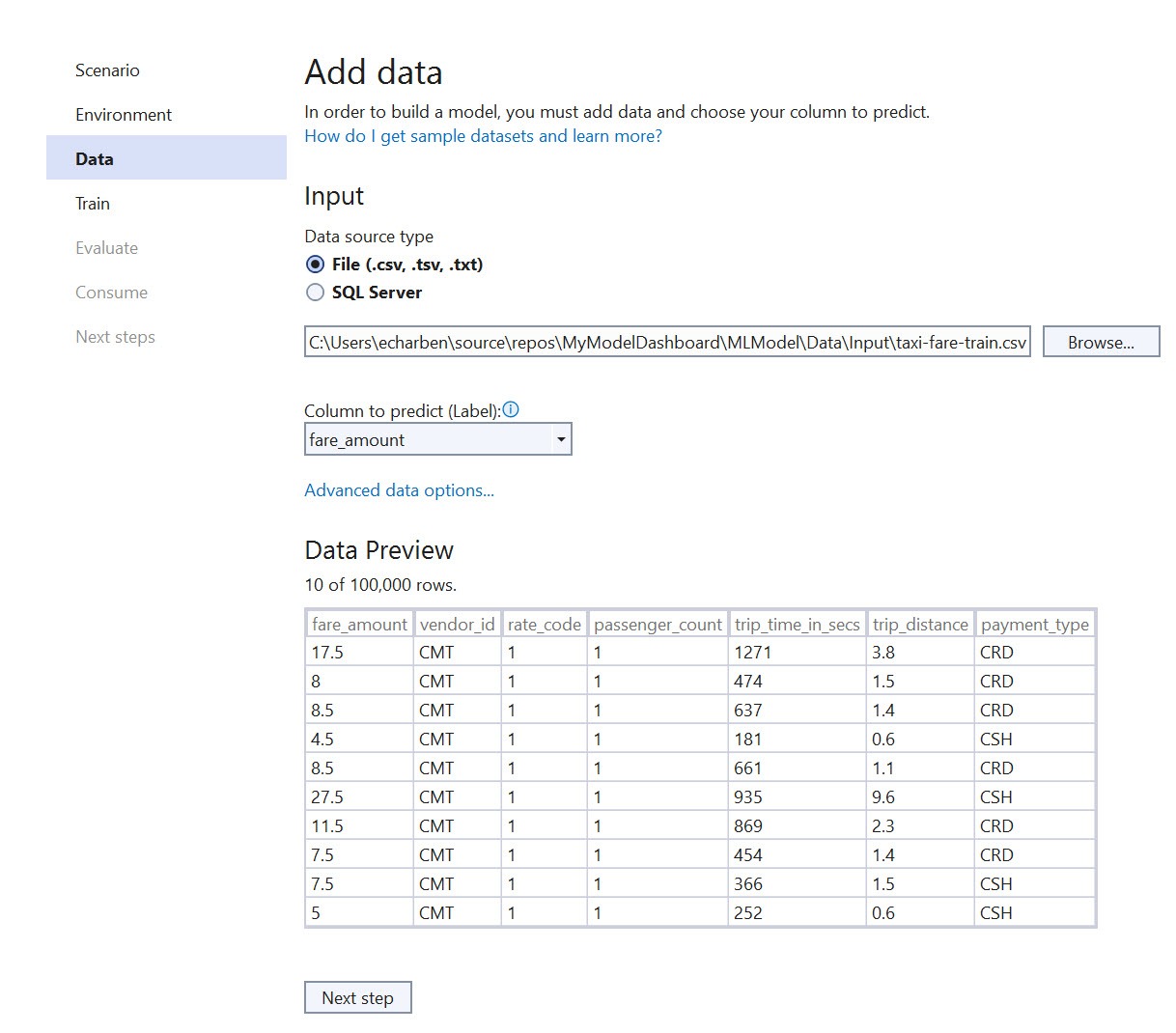The width and height of the screenshot is (1176, 1033).
Task: Click the 'Column to predict (Label):' label
Action: (402, 411)
